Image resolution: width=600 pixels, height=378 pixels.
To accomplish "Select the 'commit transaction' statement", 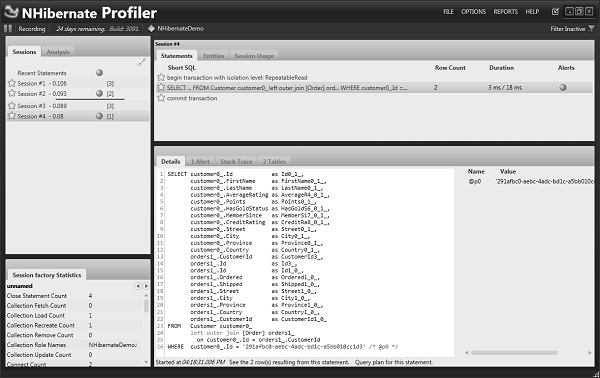I will (x=192, y=98).
